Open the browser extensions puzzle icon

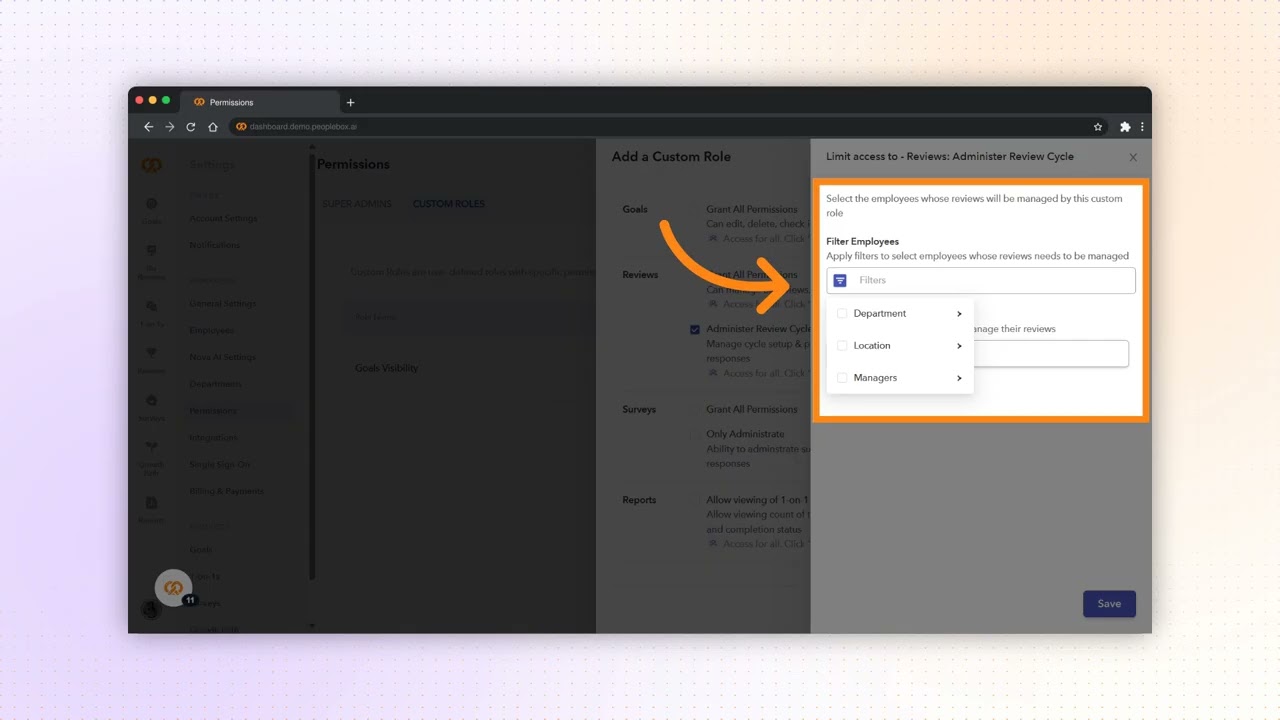(1125, 127)
